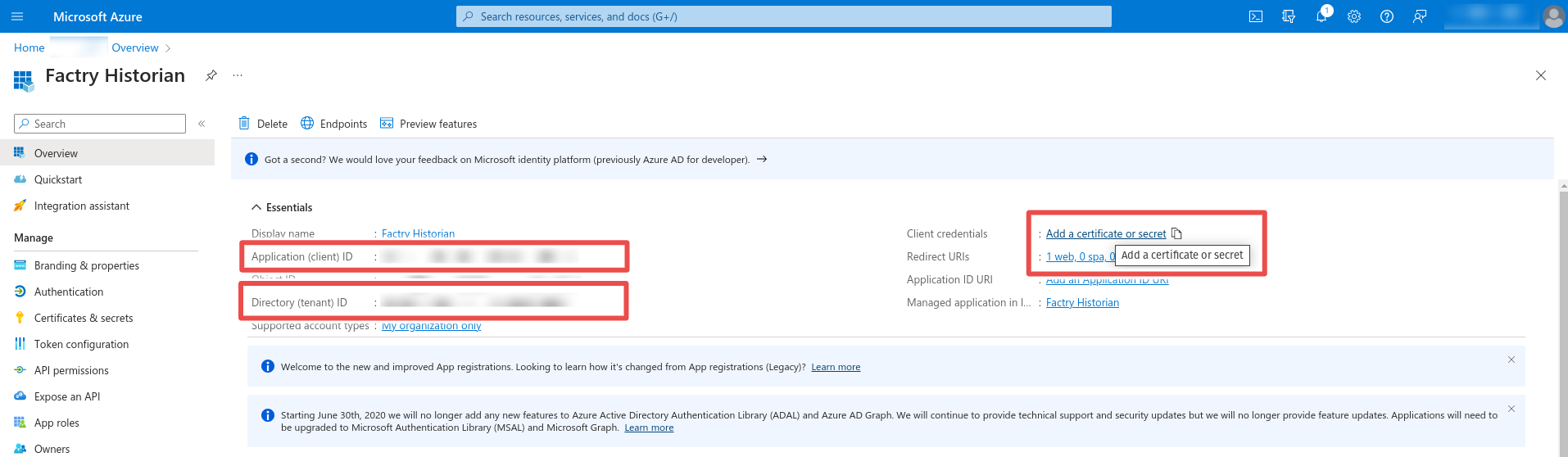The height and width of the screenshot is (457, 1568).
Task: Open Cloud Shell from the top bar
Action: click(x=1255, y=16)
